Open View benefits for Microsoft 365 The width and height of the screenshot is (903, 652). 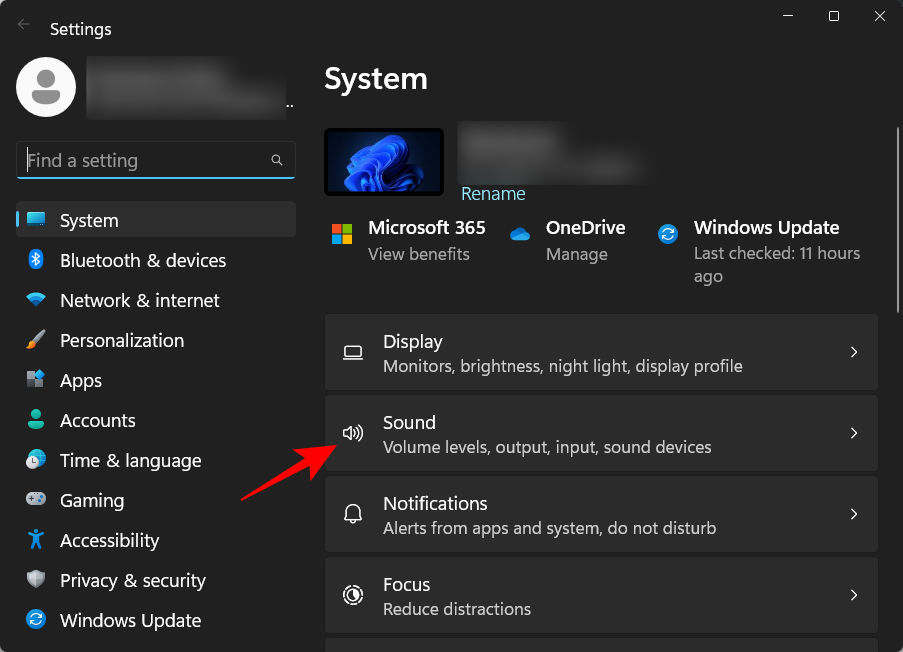coord(427,254)
